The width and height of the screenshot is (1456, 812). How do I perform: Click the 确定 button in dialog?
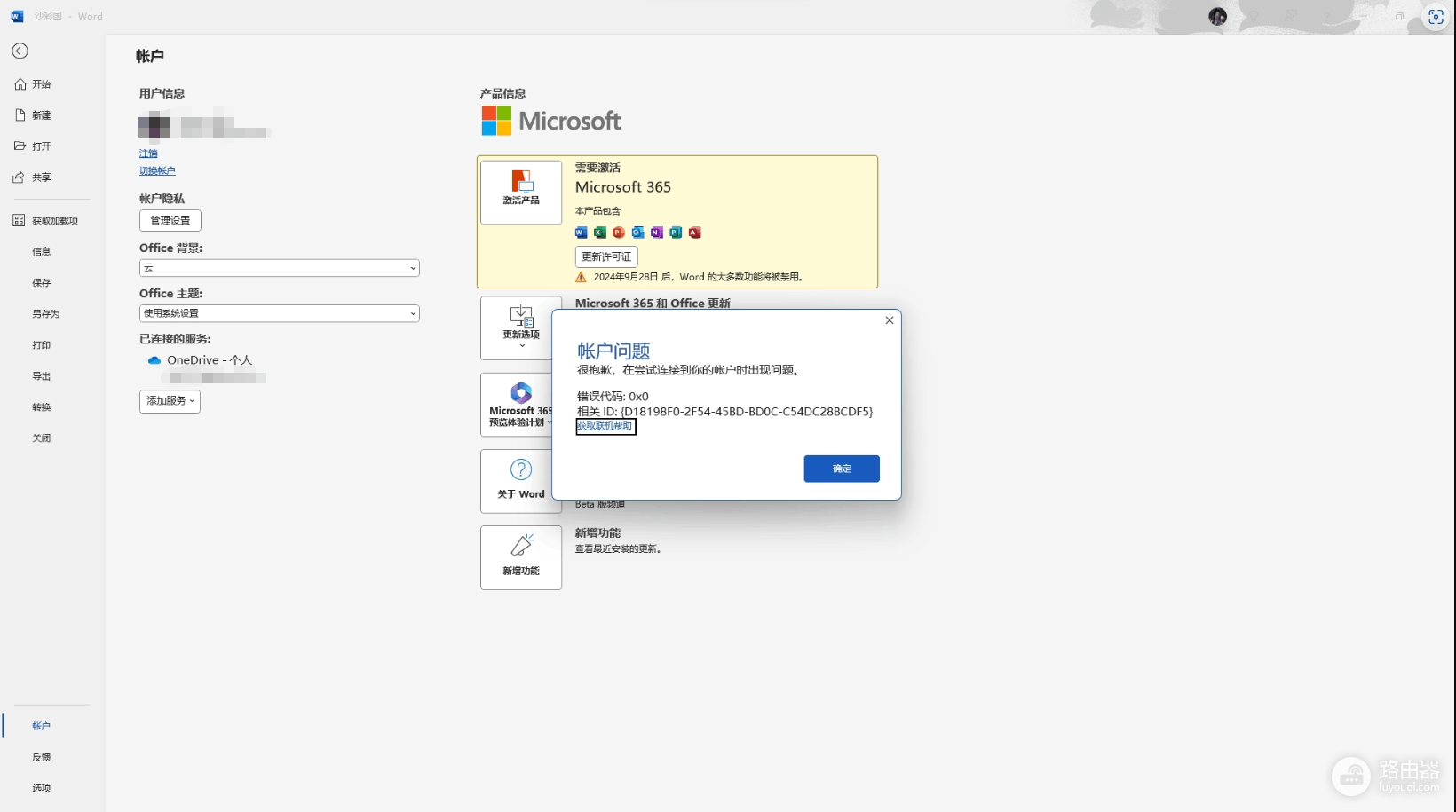[842, 469]
